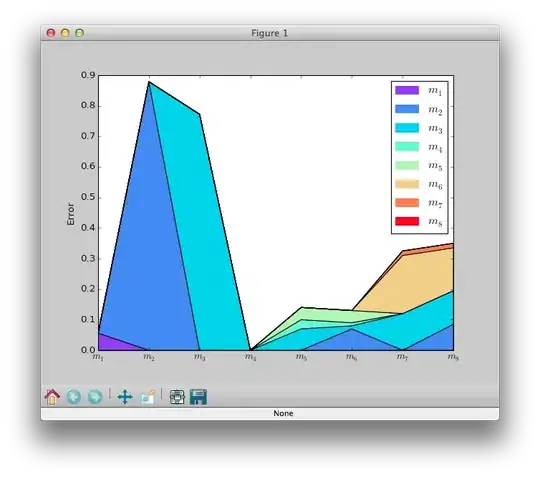The height and width of the screenshot is (477, 540).
Task: Click the m2 x-axis tick label
Action: coord(149,357)
